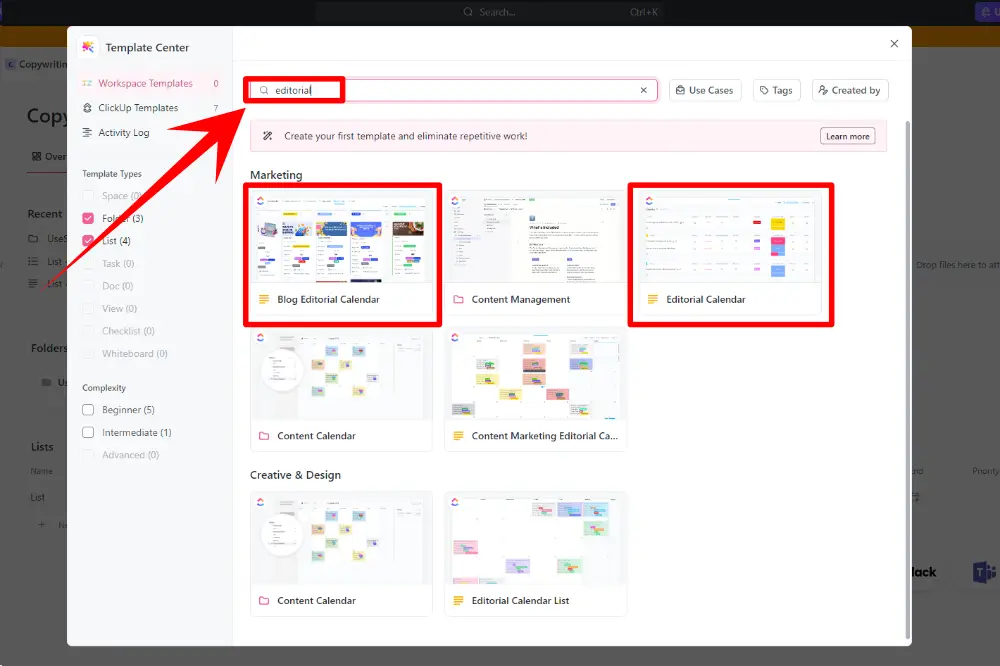The height and width of the screenshot is (666, 1000).
Task: Open the Use Cases filter dropdown
Action: (704, 90)
